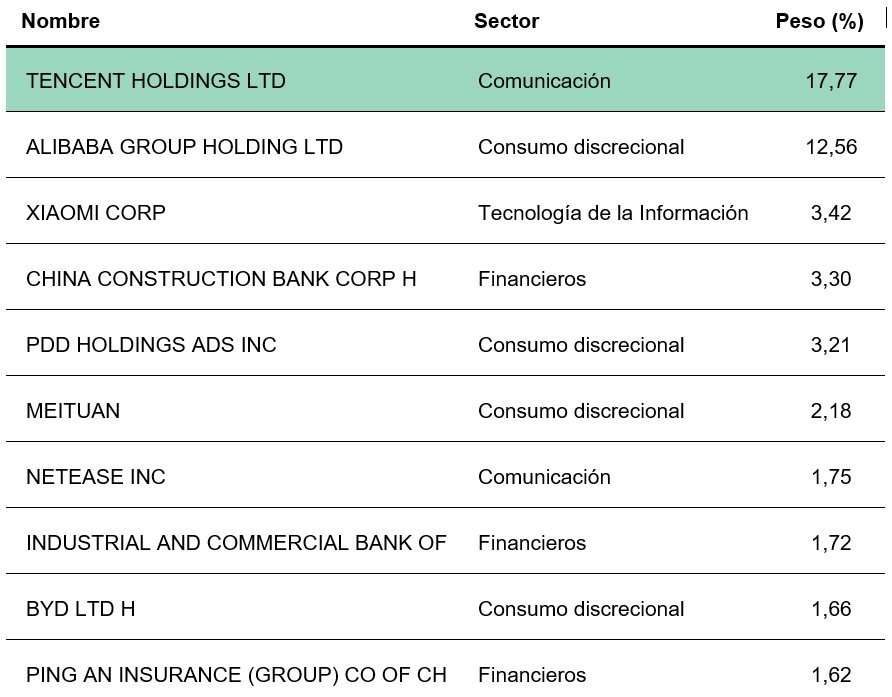Screen dimensions: 892x697
Task: Select PING AN INSURANCE (GROUP) row
Action: pos(236,675)
